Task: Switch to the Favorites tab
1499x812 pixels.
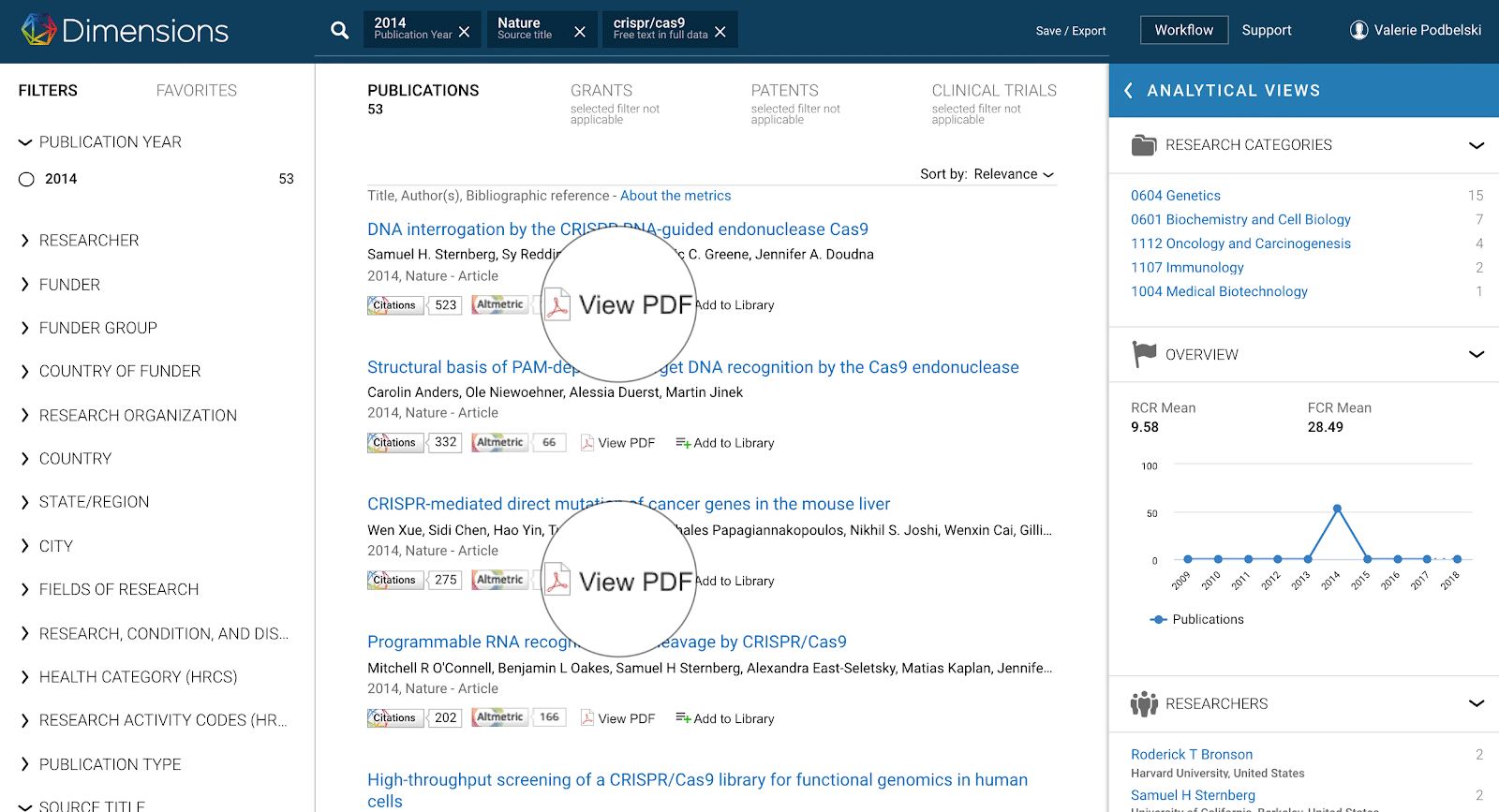Action: (196, 91)
